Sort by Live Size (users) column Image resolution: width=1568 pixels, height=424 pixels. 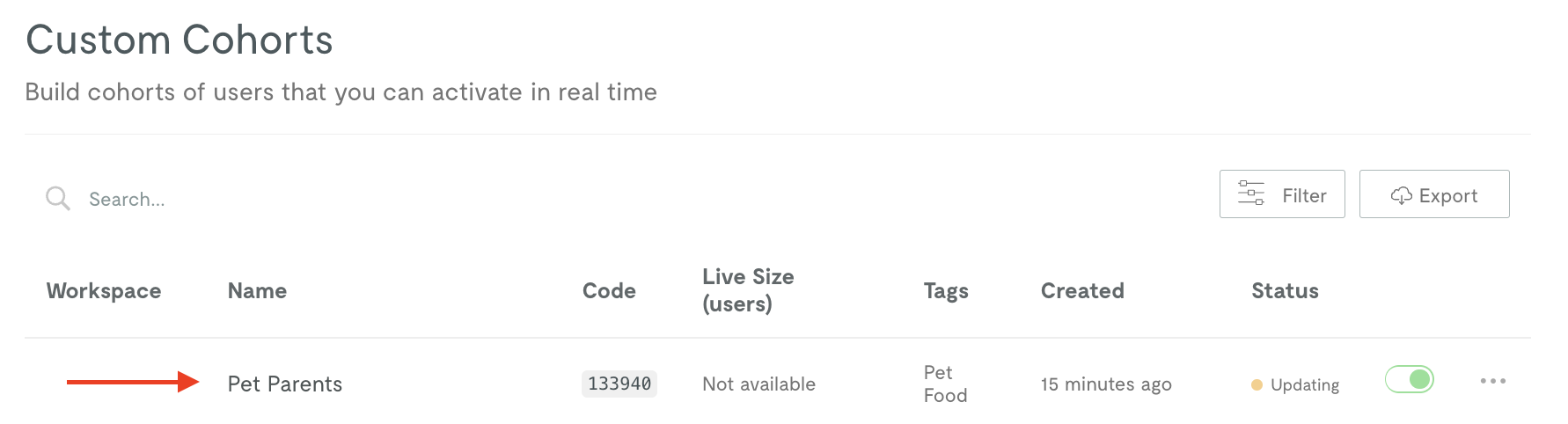[748, 290]
